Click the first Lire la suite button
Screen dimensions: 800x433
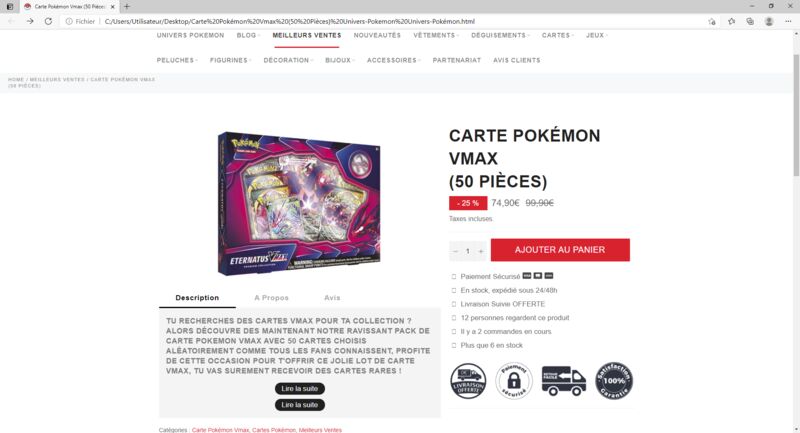(x=299, y=389)
